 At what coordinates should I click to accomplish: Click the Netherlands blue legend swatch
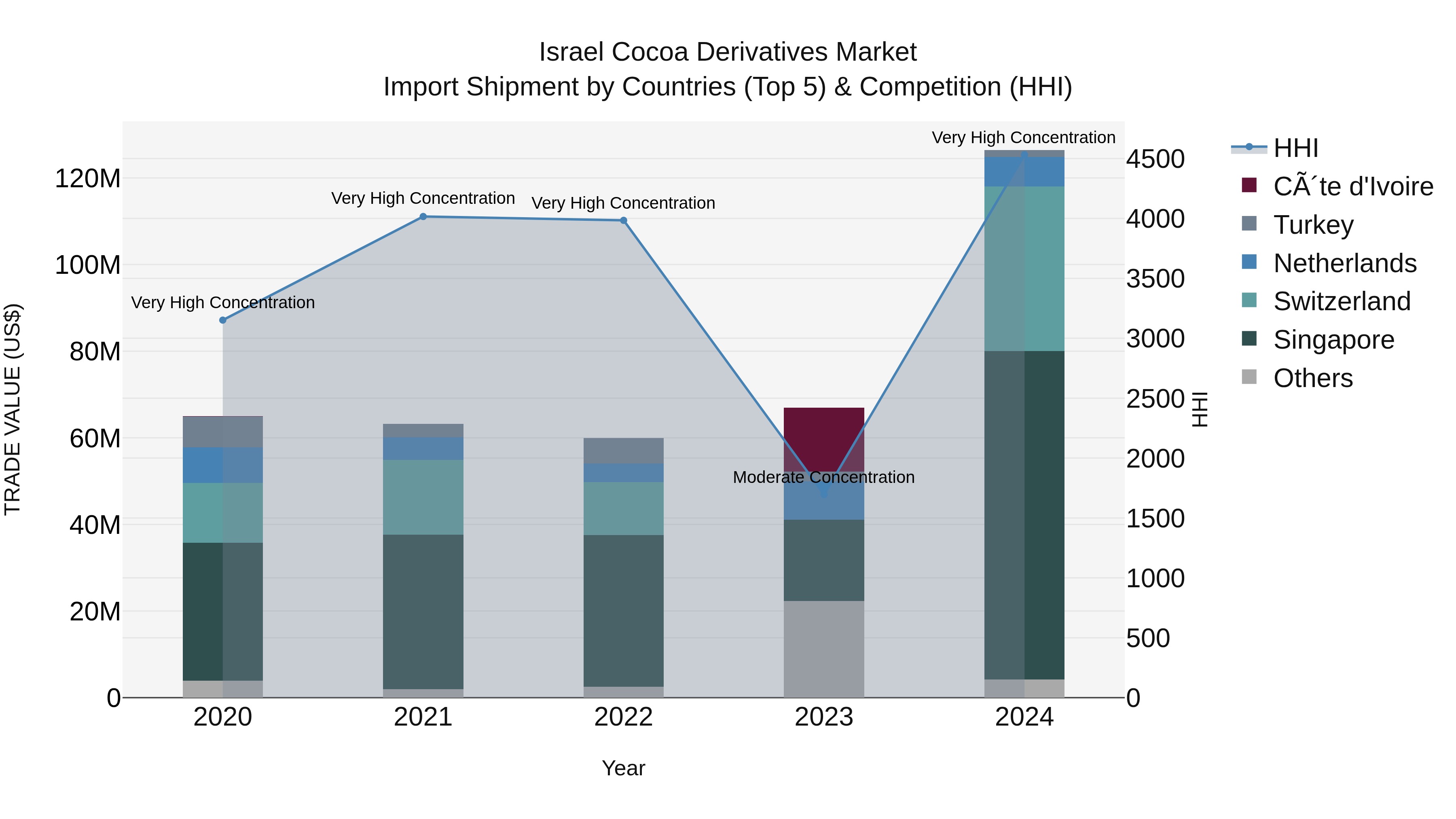(x=1249, y=262)
